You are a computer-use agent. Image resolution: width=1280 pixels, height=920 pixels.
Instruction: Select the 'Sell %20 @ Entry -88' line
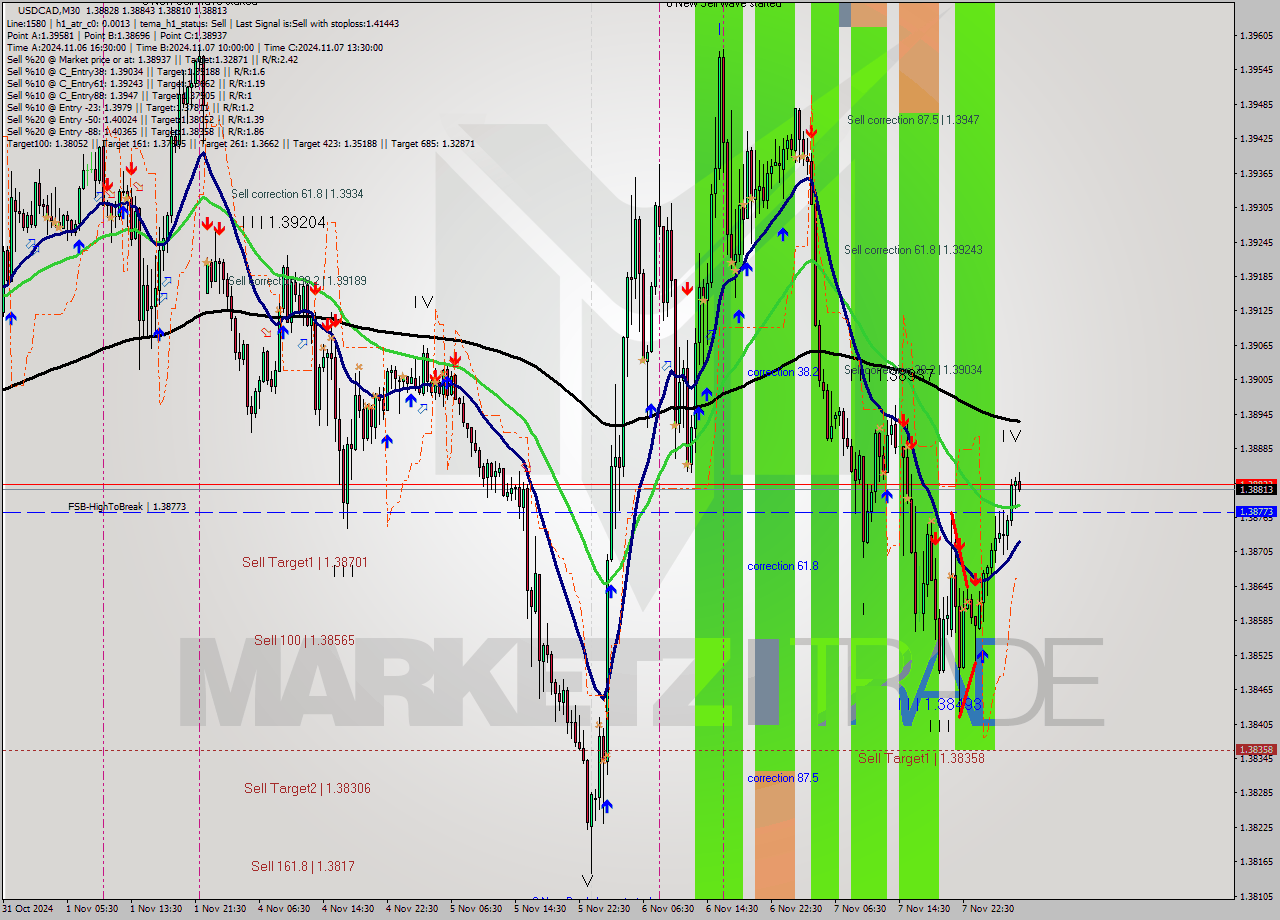[x=135, y=131]
